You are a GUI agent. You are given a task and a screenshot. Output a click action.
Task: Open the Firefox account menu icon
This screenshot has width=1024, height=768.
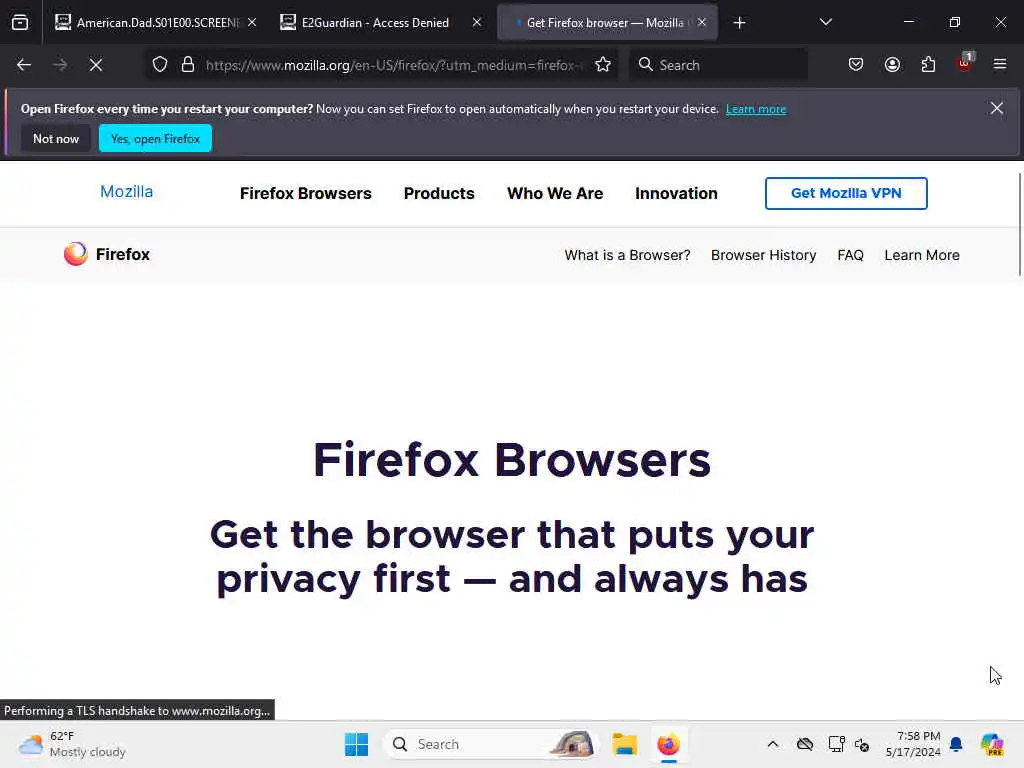point(892,65)
